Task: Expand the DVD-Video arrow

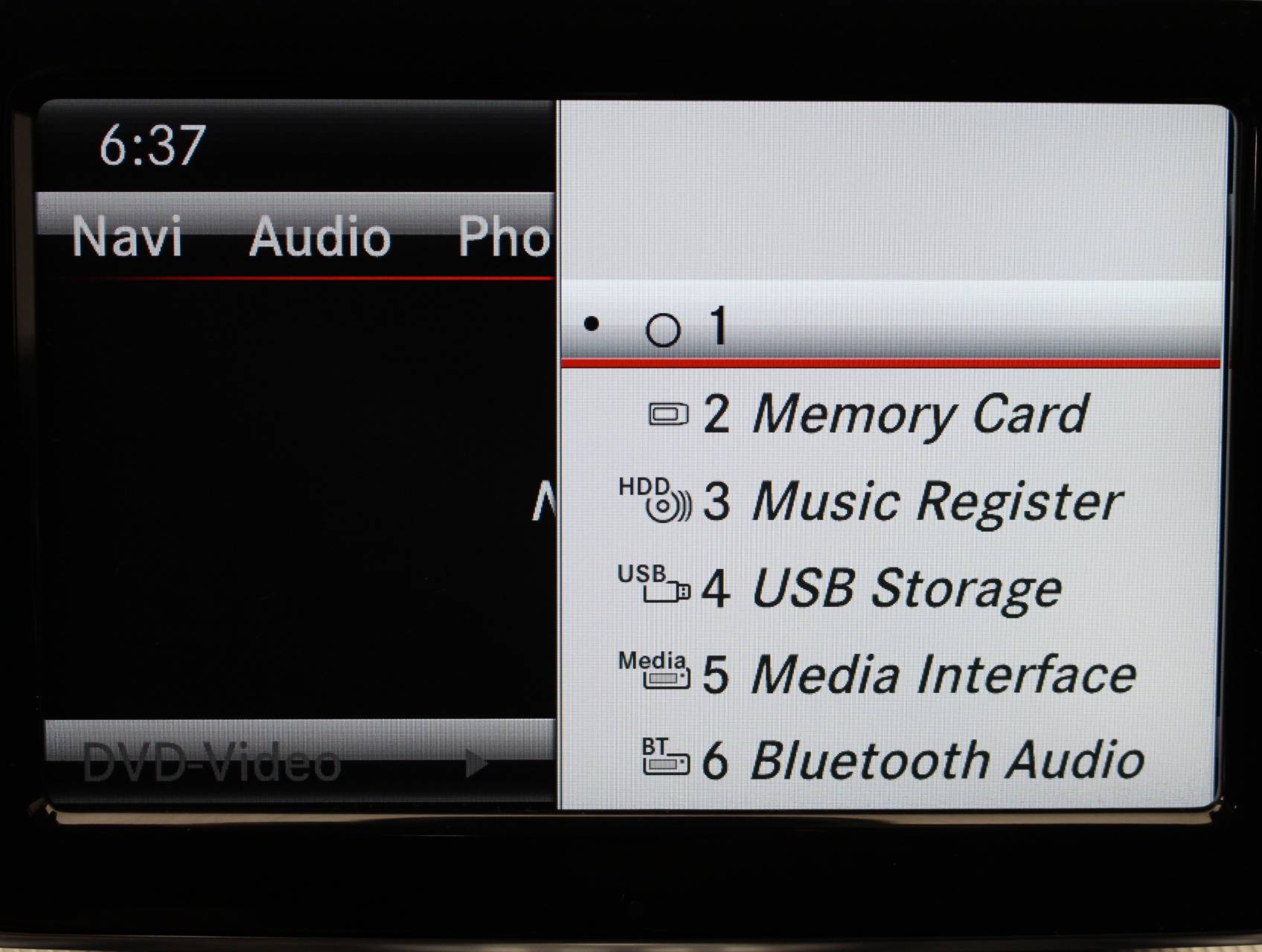Action: (476, 764)
